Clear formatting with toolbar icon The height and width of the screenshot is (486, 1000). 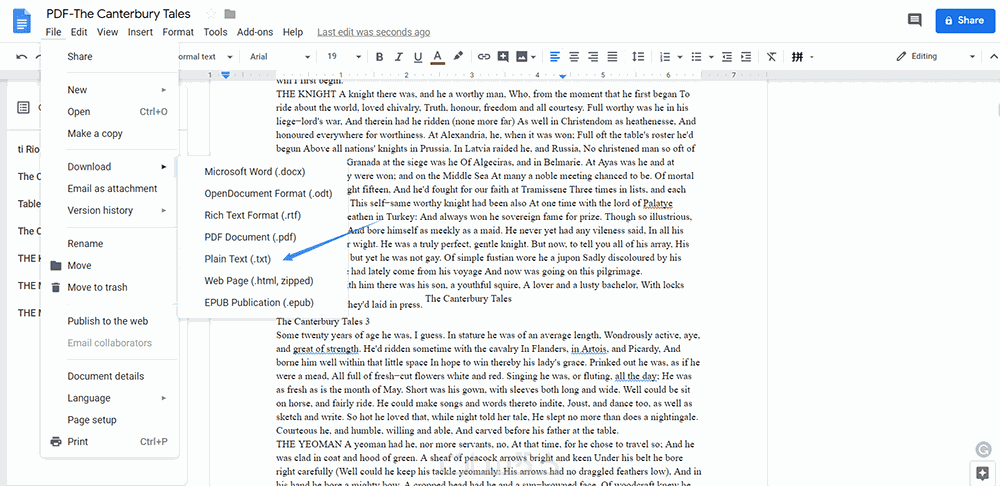coord(771,57)
